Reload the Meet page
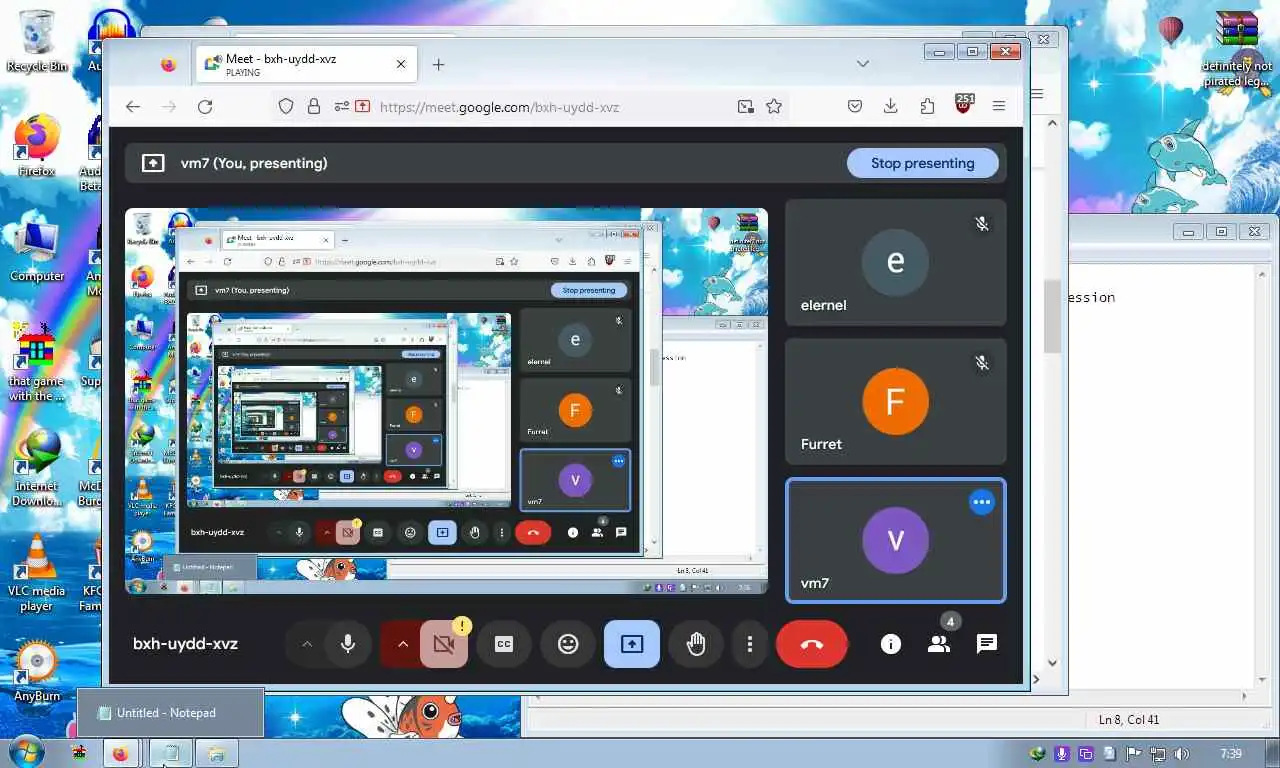The width and height of the screenshot is (1280, 768). (x=205, y=106)
